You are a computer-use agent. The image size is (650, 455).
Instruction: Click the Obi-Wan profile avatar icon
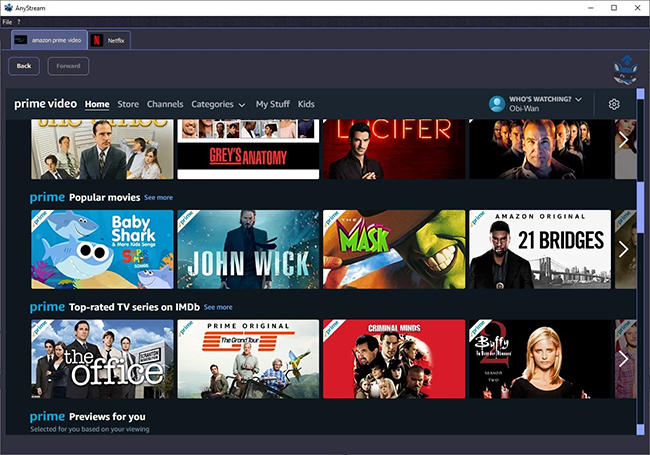point(496,104)
